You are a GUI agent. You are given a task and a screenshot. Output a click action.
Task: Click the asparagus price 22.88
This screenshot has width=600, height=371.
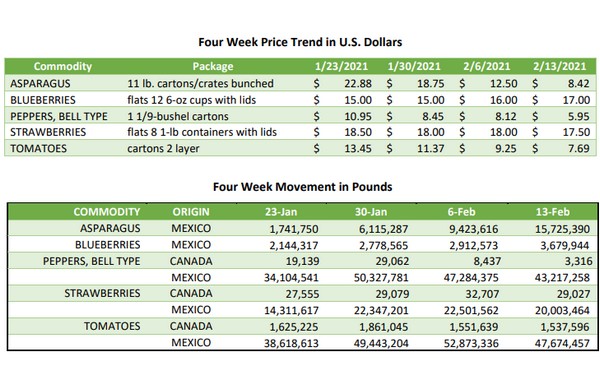[358, 83]
